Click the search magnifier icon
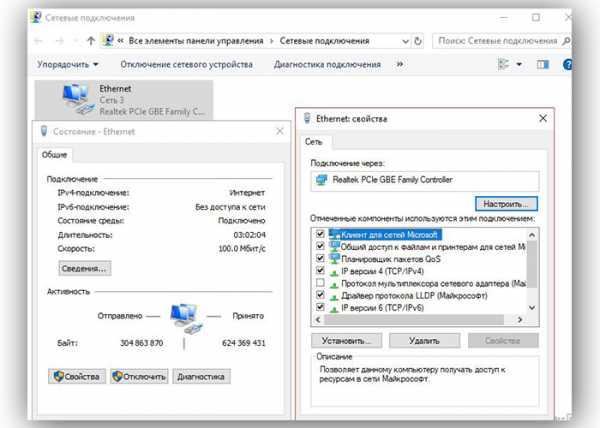Screen dimensions: 600x428 tap(566, 41)
